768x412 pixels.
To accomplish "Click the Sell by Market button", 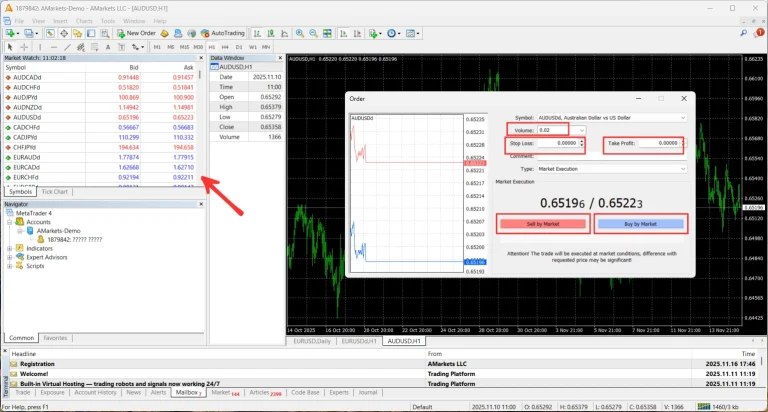I will (x=543, y=224).
